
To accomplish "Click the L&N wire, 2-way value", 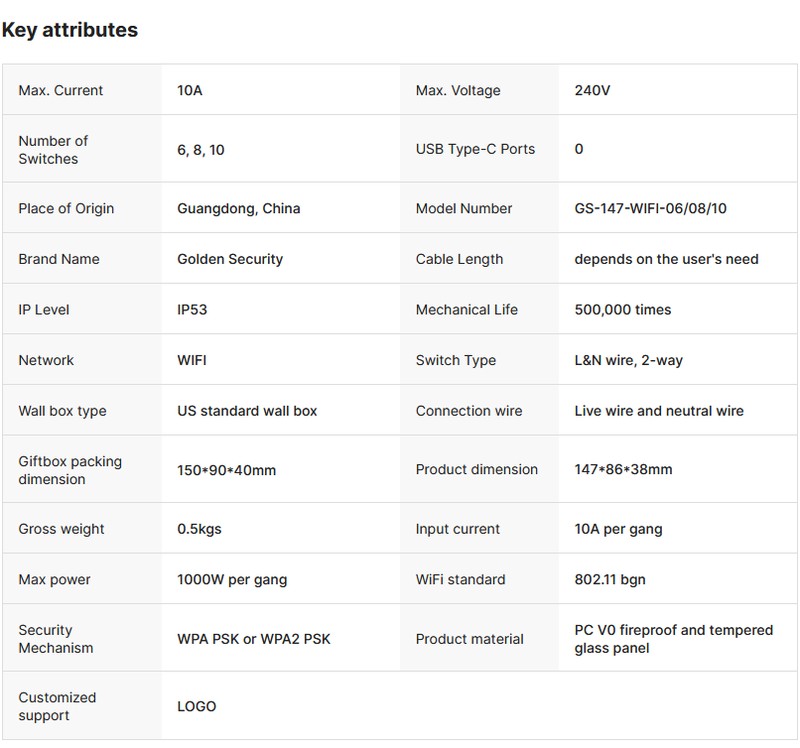I will tap(628, 360).
